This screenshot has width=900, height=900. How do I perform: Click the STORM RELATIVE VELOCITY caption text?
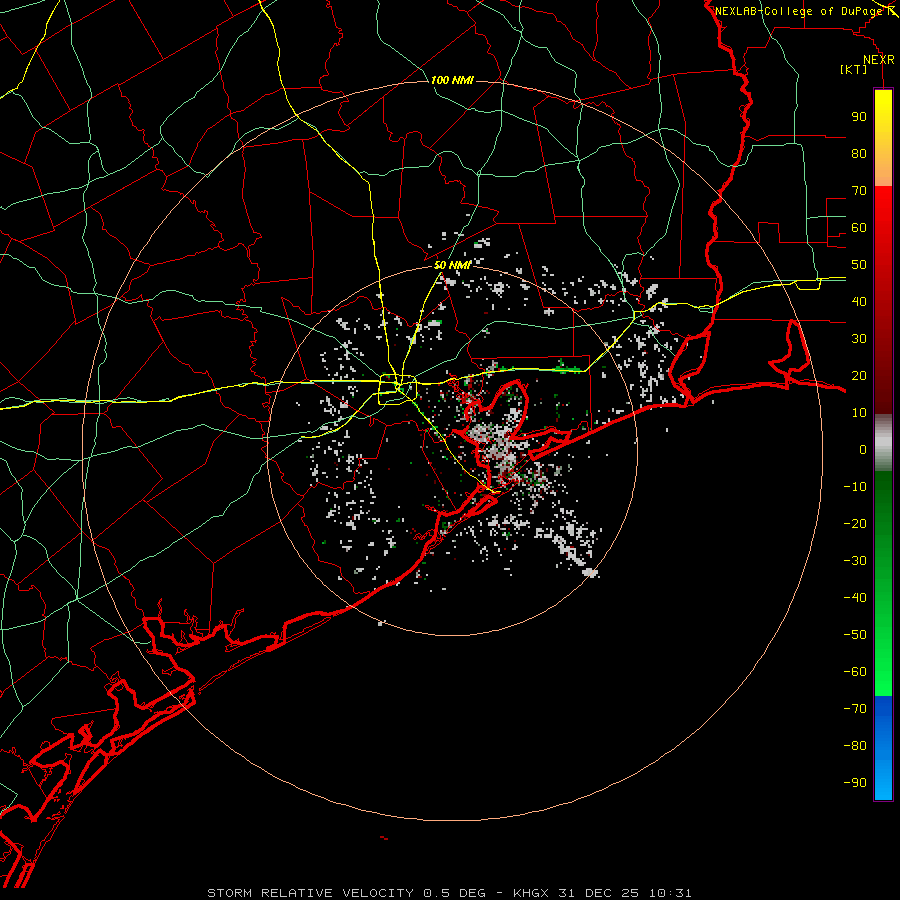(310, 893)
